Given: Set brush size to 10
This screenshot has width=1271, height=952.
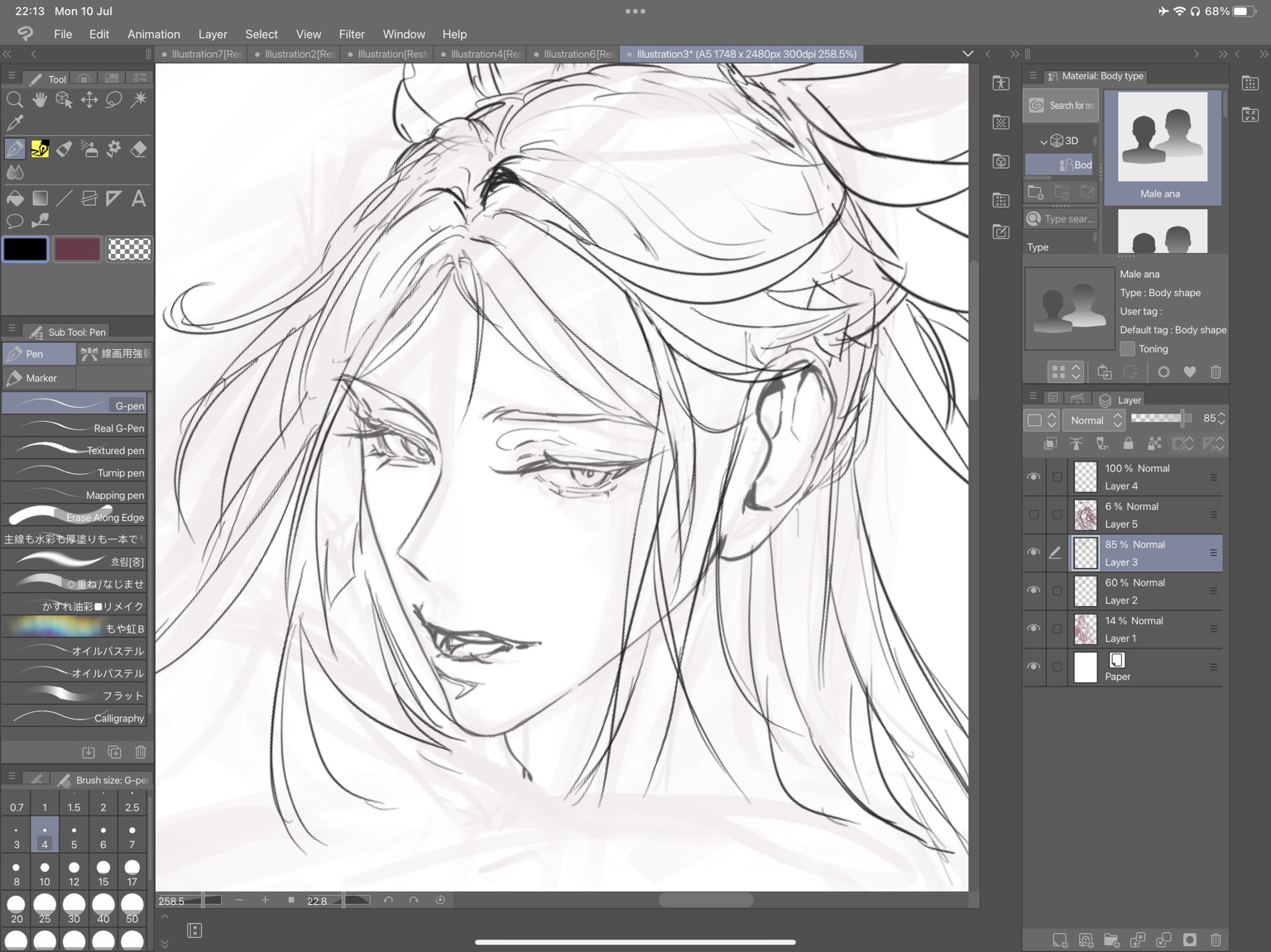Looking at the screenshot, I should pyautogui.click(x=45, y=873).
